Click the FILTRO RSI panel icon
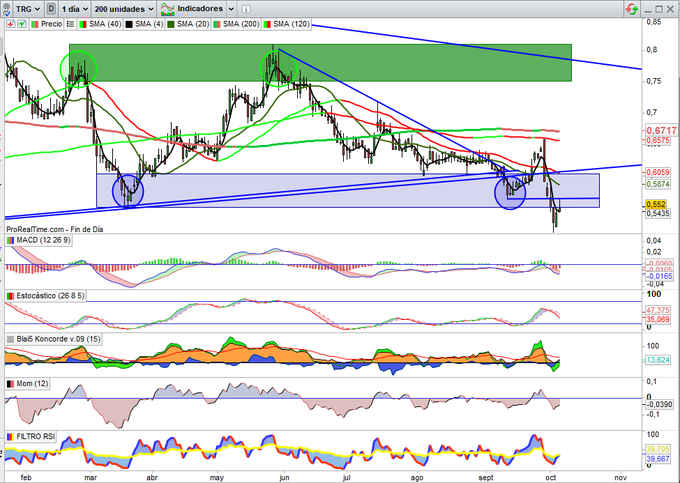The width and height of the screenshot is (680, 483). 10,437
